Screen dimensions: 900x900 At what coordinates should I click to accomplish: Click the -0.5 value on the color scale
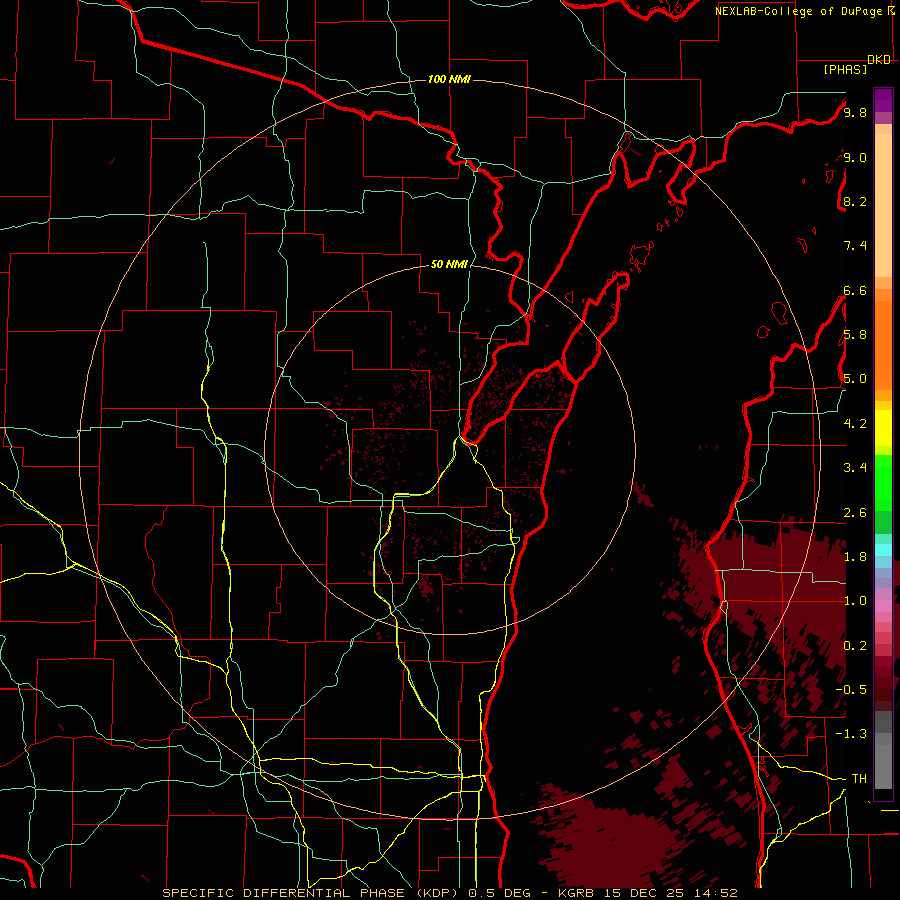(851, 690)
